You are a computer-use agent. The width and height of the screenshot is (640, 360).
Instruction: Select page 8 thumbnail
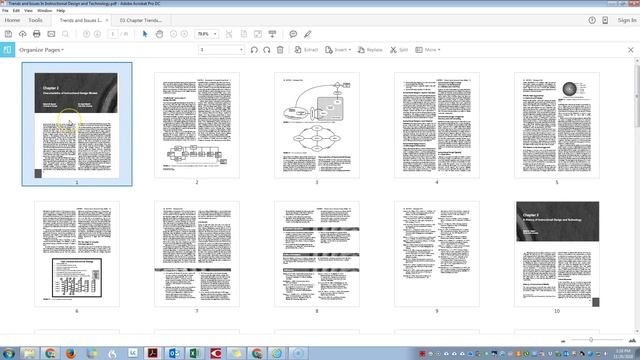317,254
